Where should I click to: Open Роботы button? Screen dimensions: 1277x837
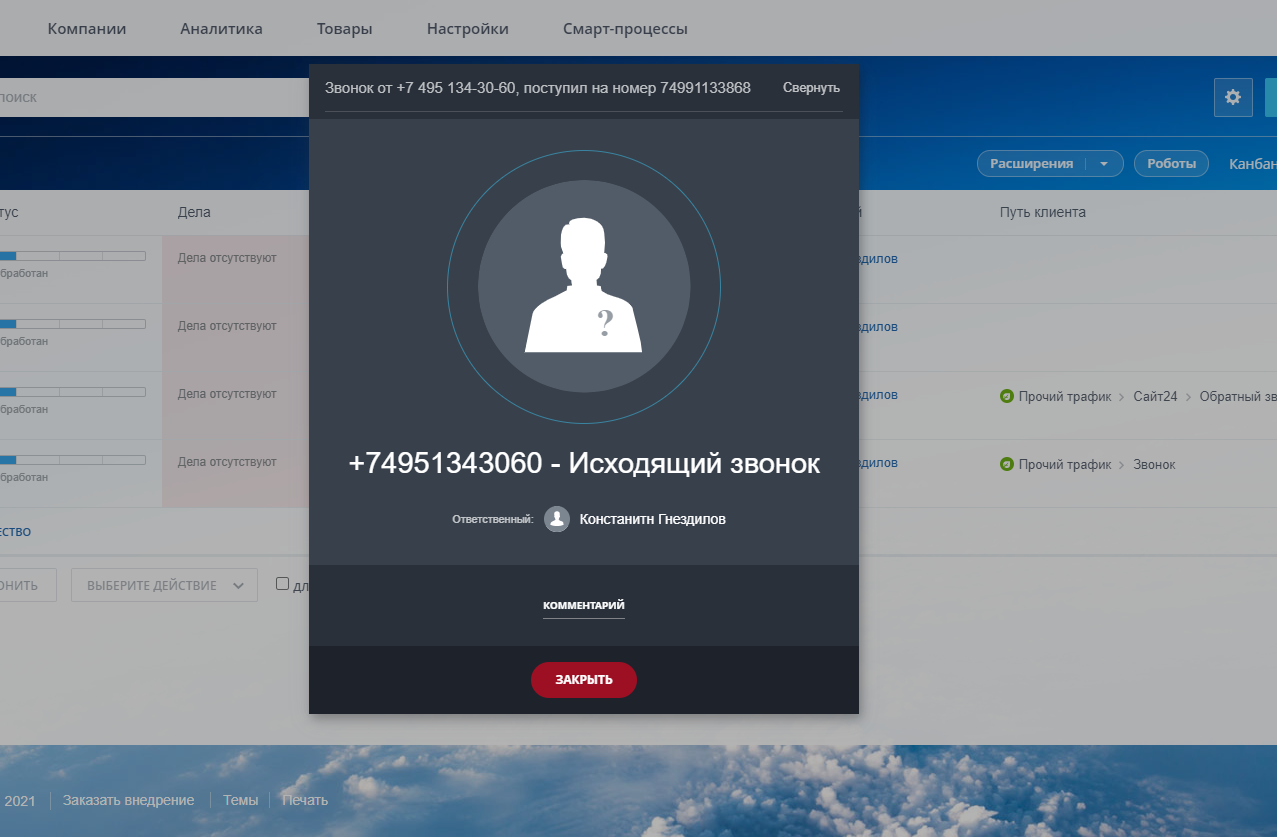click(1171, 164)
